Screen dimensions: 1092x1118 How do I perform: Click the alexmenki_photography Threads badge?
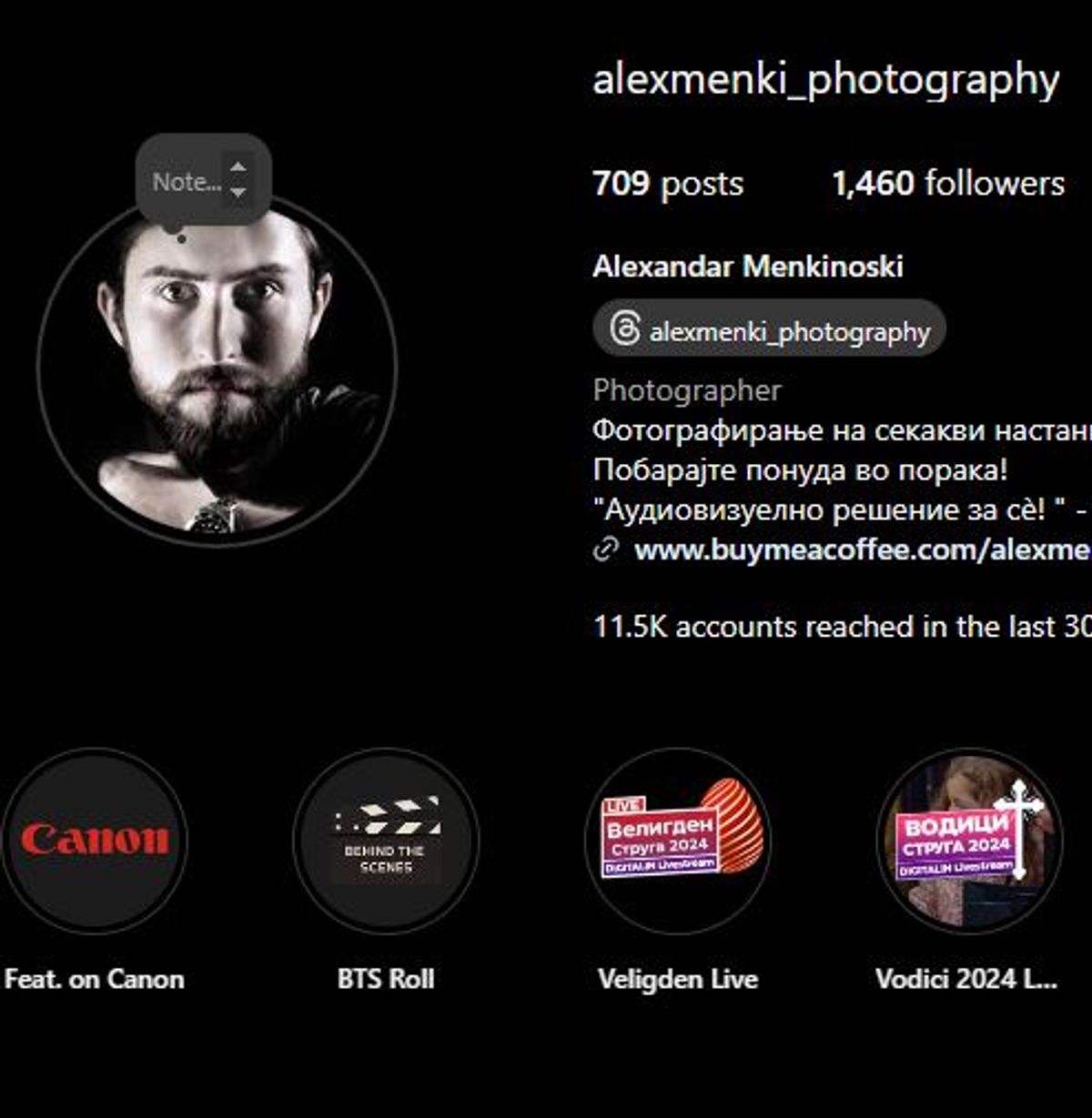tap(769, 329)
